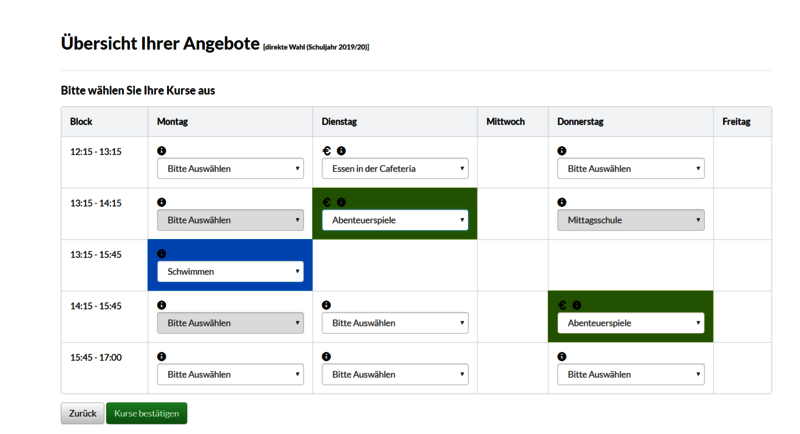This screenshot has width=800, height=434.
Task: Click info icon for Montag 12:15 - 13:15
Action: [162, 151]
